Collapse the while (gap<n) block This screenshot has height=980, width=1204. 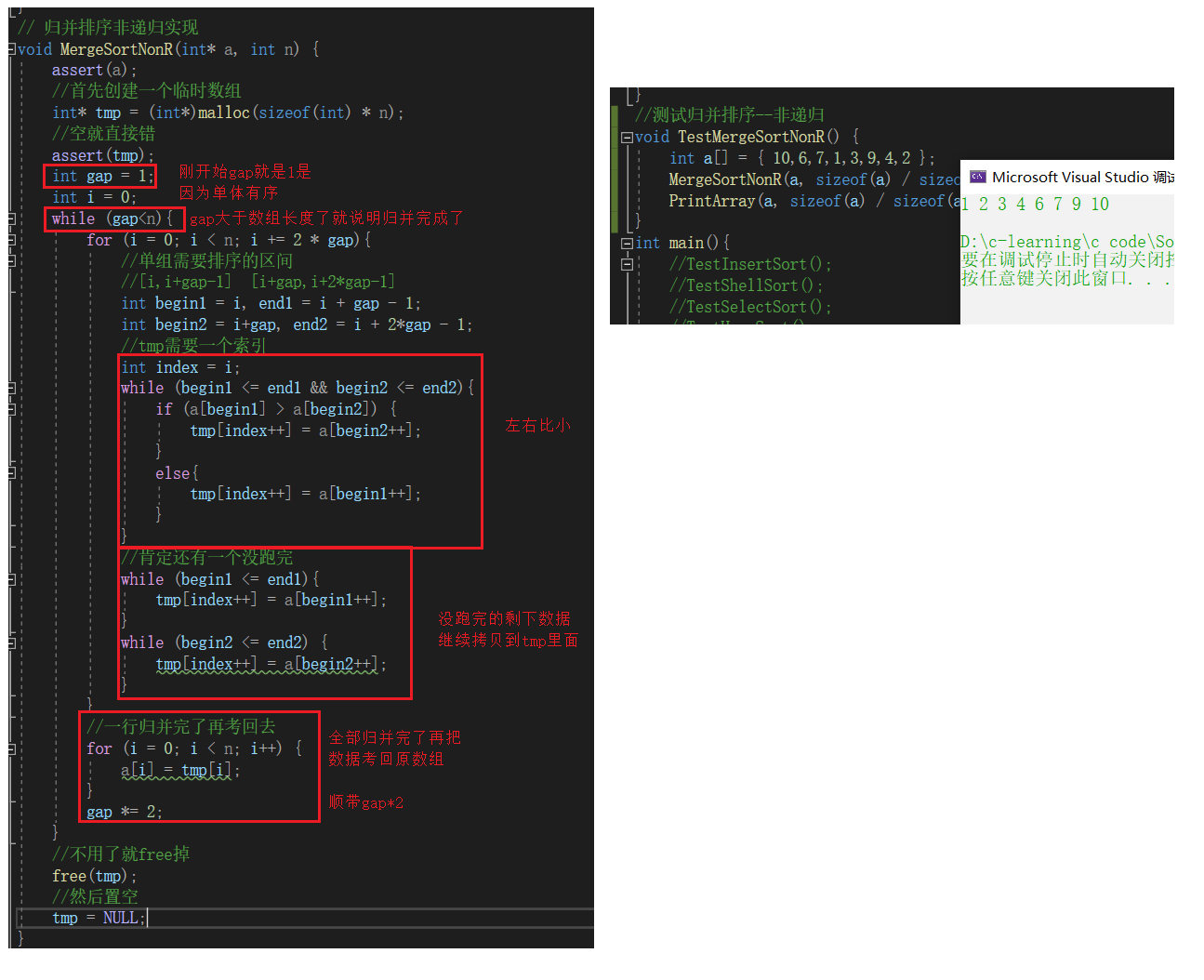click(x=12, y=219)
